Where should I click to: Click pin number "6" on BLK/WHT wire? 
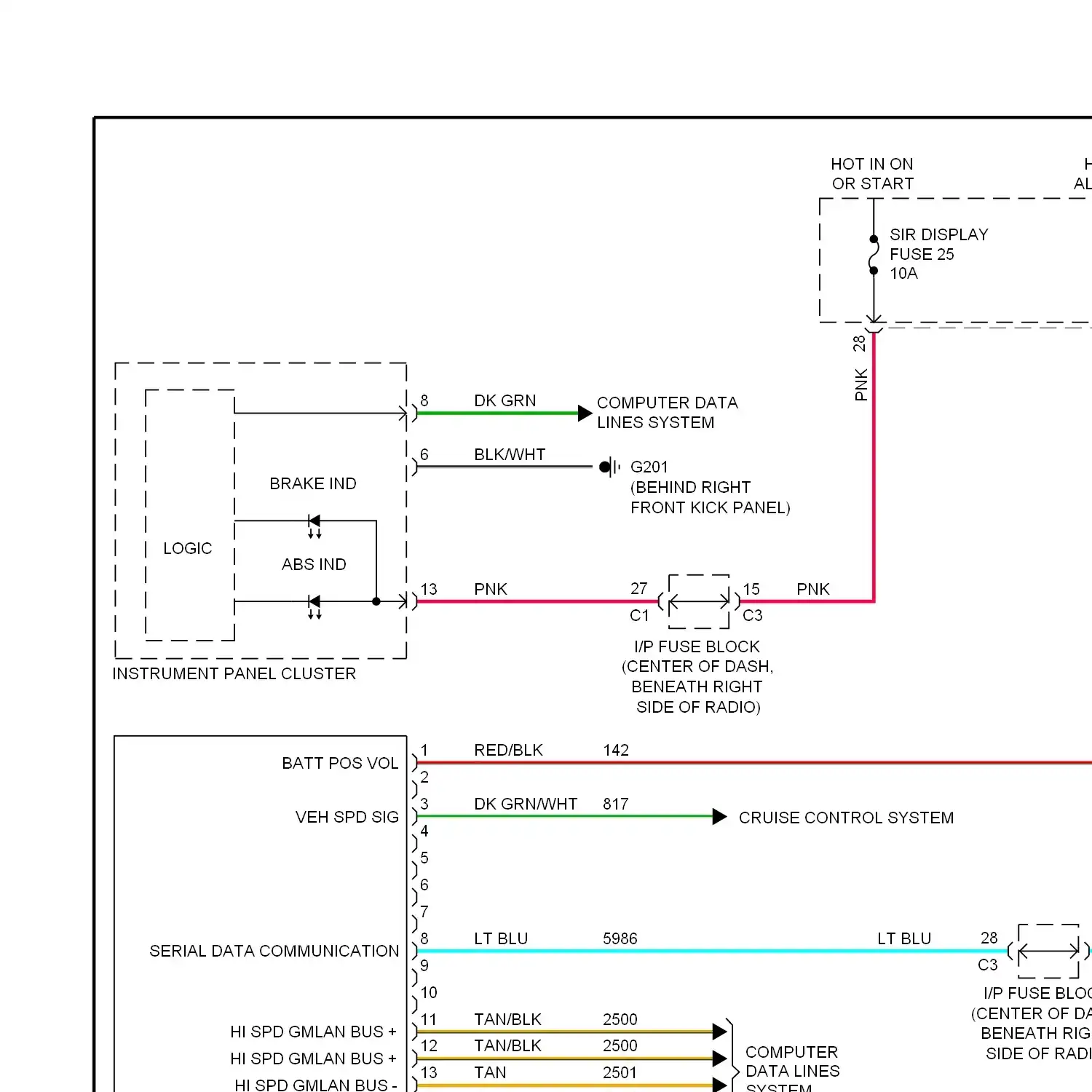tap(424, 455)
